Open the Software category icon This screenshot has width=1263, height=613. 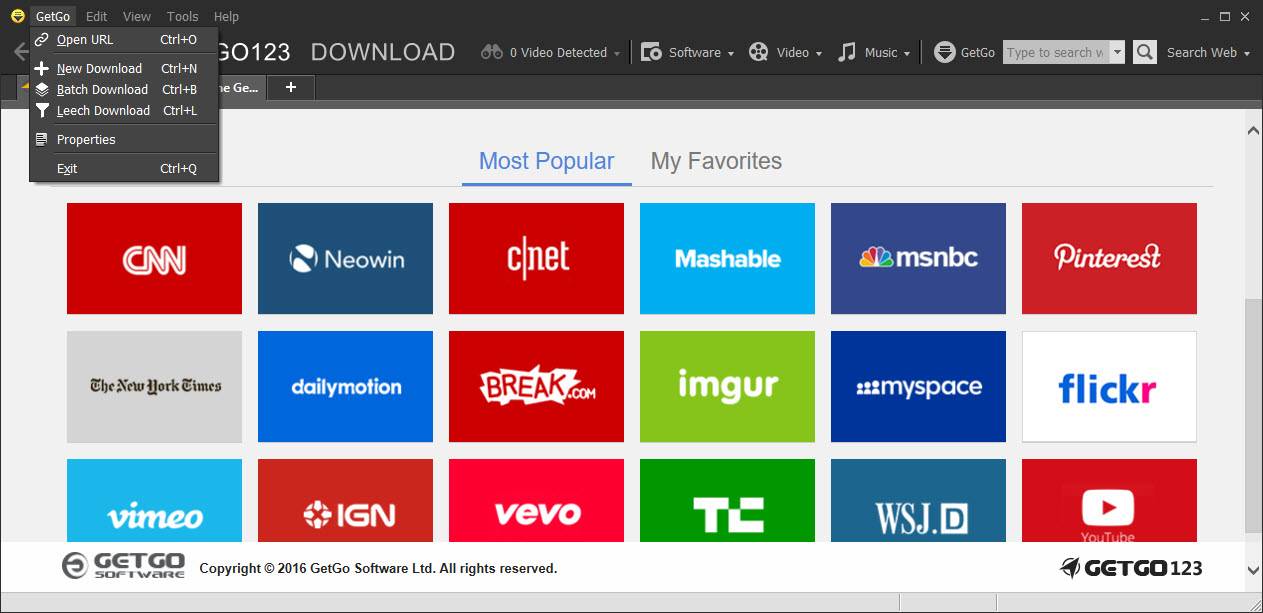click(x=651, y=52)
